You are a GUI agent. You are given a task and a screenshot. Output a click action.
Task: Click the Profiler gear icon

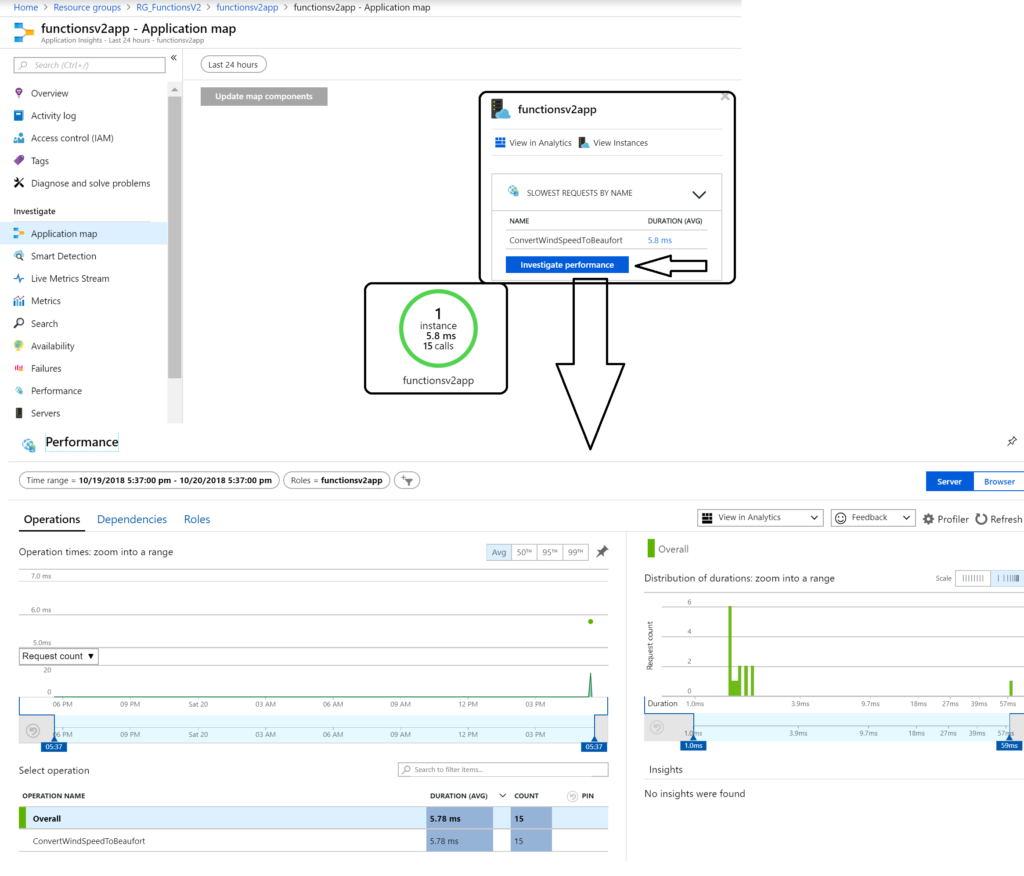pos(928,519)
